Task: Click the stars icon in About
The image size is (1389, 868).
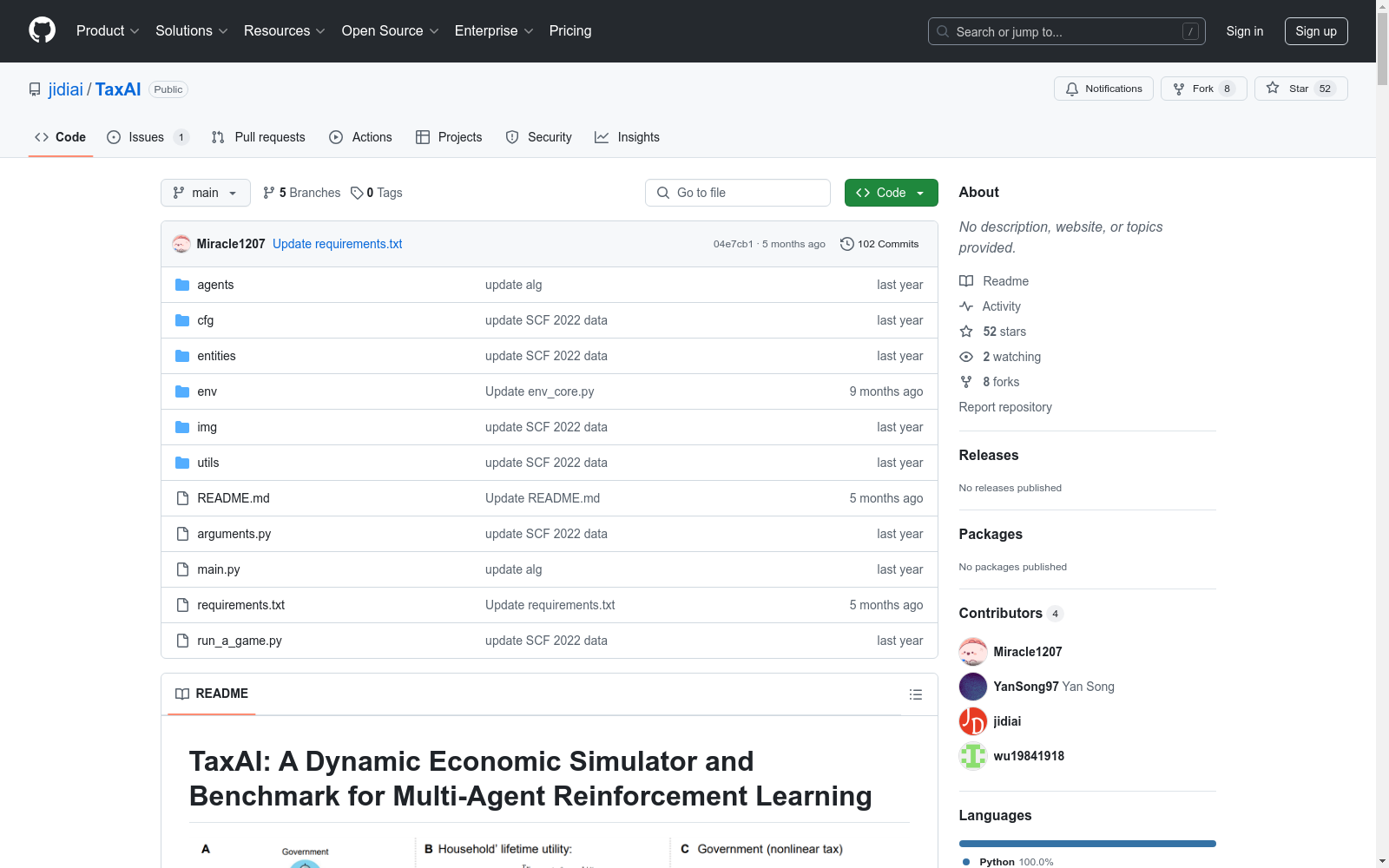Action: tap(966, 332)
